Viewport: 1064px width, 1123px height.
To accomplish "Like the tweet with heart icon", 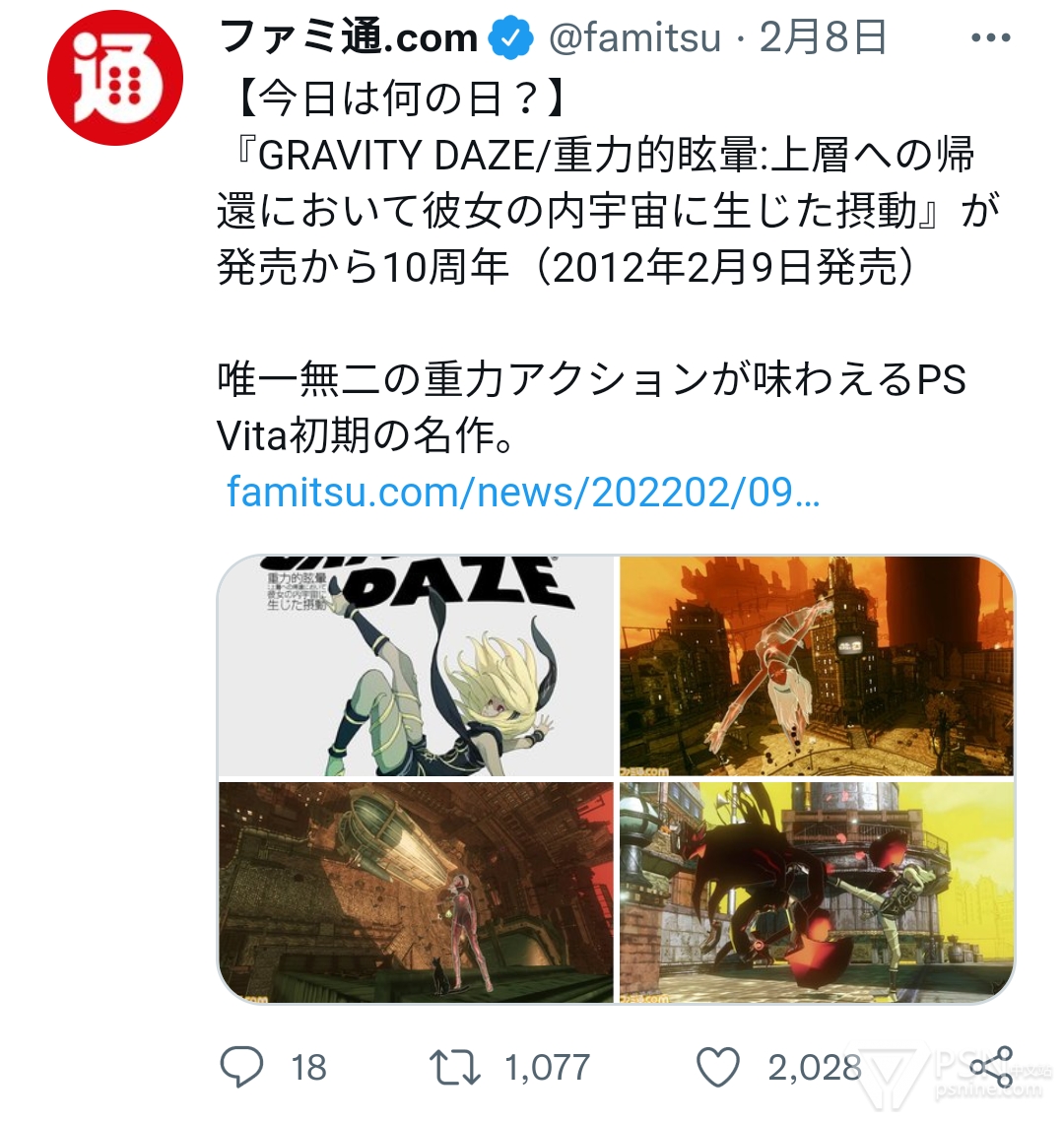I will pos(718,1067).
